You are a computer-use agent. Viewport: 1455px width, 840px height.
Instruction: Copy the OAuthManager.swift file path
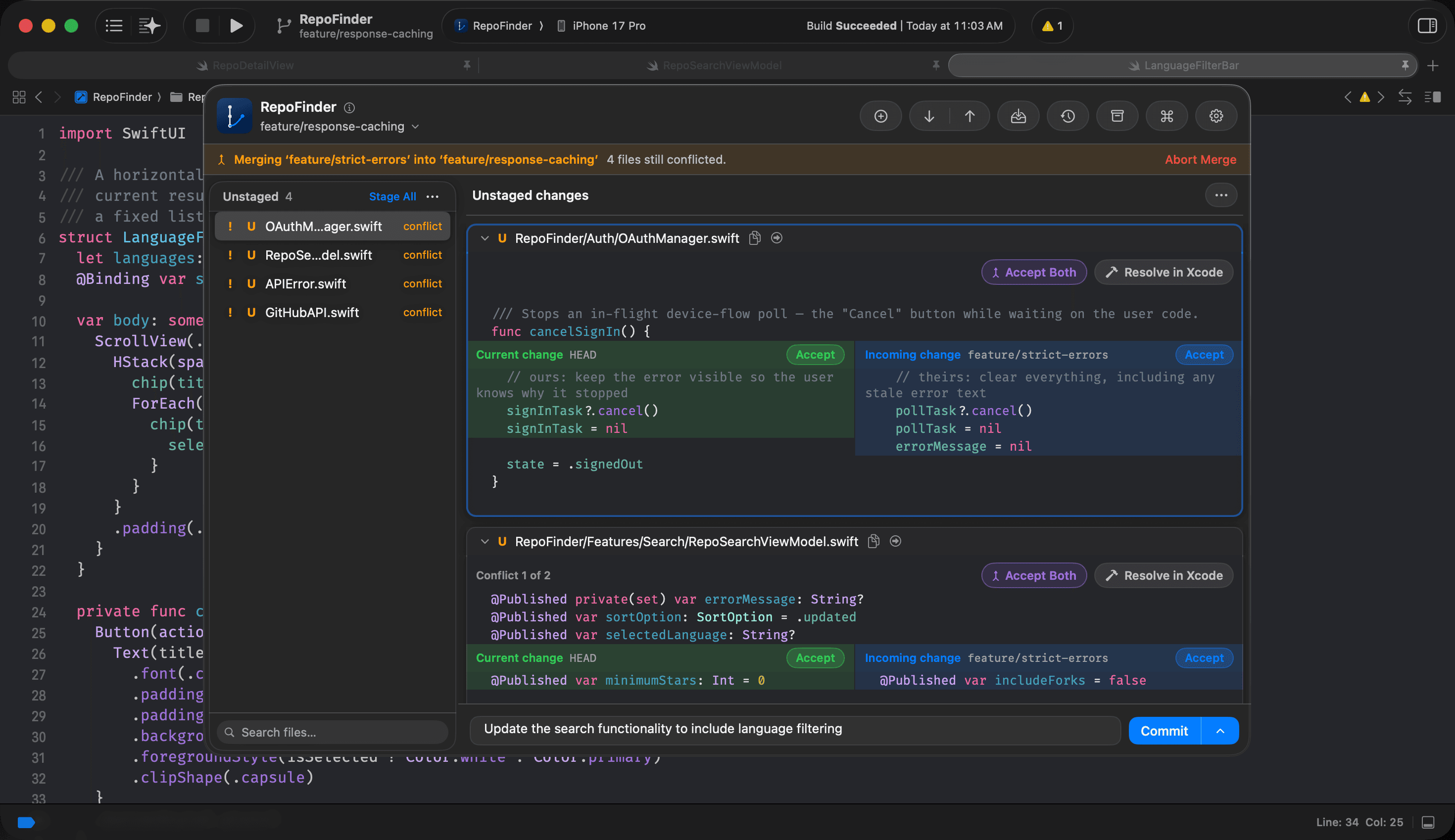pyautogui.click(x=755, y=237)
